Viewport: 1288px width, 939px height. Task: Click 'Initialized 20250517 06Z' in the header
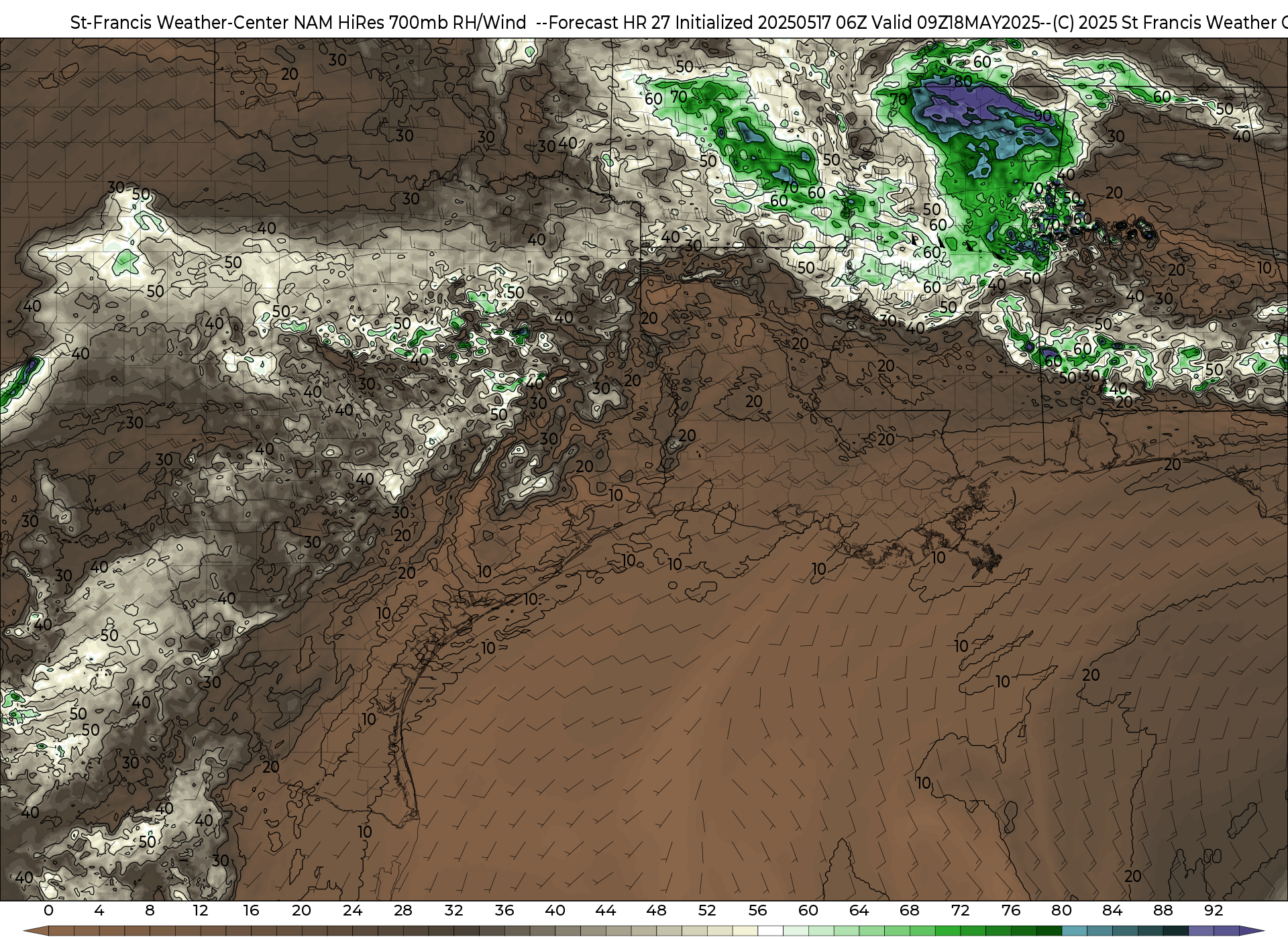tap(771, 23)
